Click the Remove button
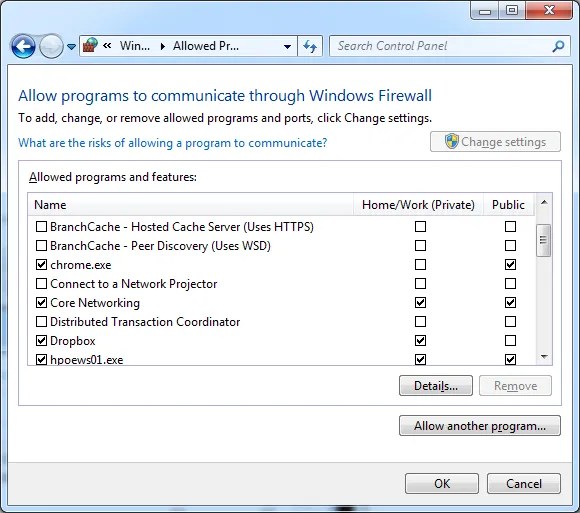The width and height of the screenshot is (580, 513). (x=515, y=386)
